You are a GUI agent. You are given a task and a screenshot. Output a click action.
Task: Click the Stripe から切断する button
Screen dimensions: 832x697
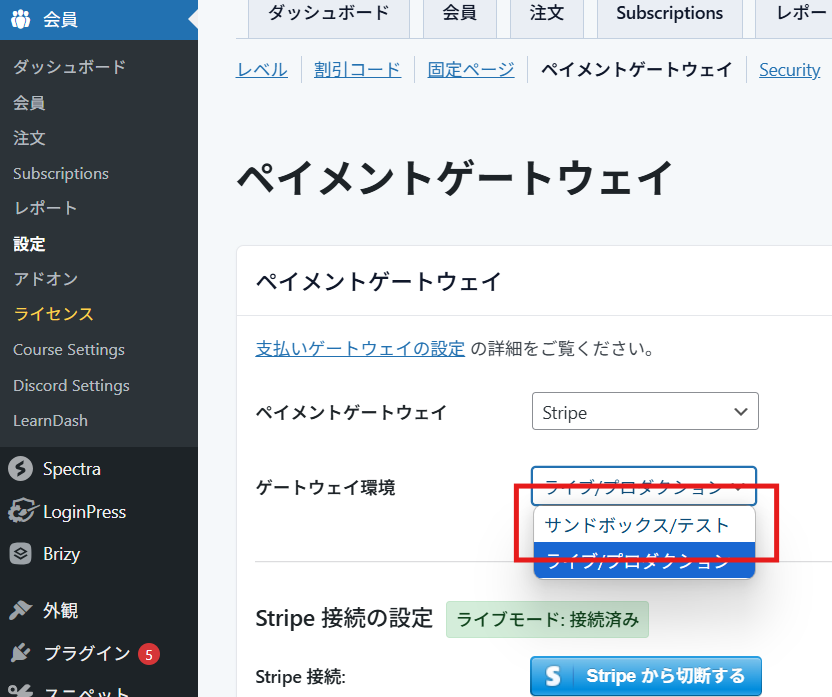pos(645,676)
